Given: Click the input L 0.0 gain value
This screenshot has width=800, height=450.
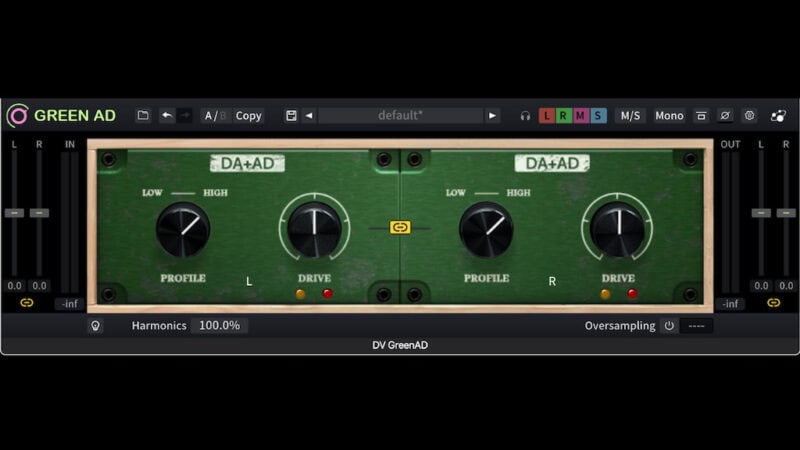Looking at the screenshot, I should coord(14,286).
